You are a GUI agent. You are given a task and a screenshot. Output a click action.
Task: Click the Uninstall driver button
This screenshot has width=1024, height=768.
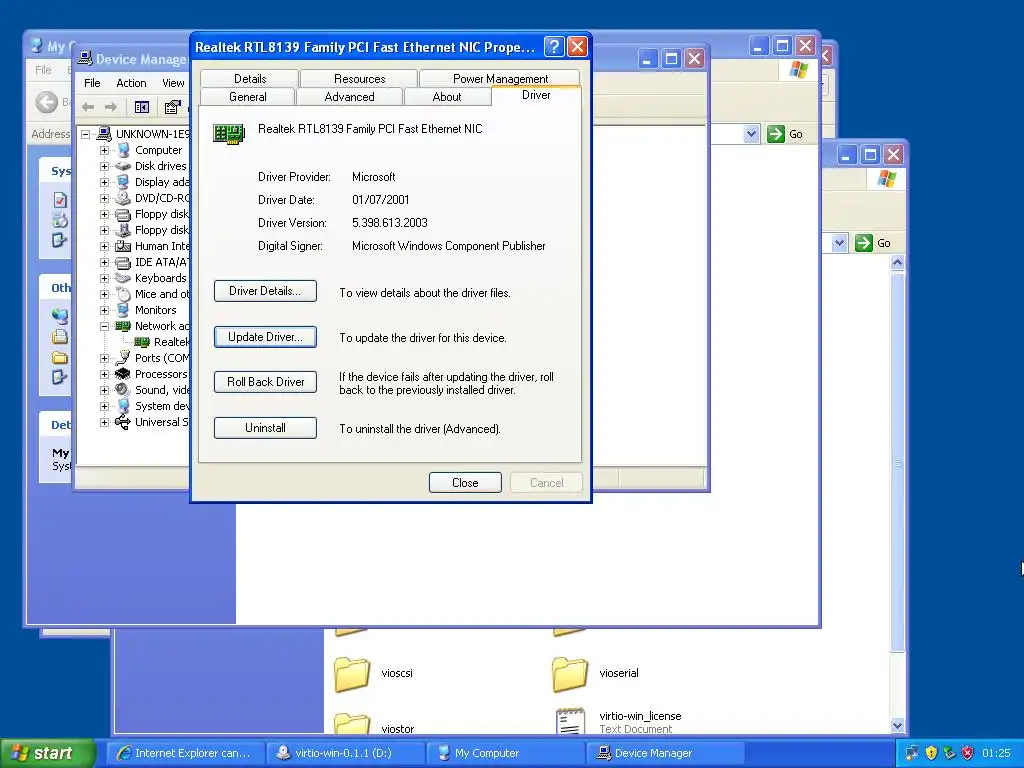(265, 428)
